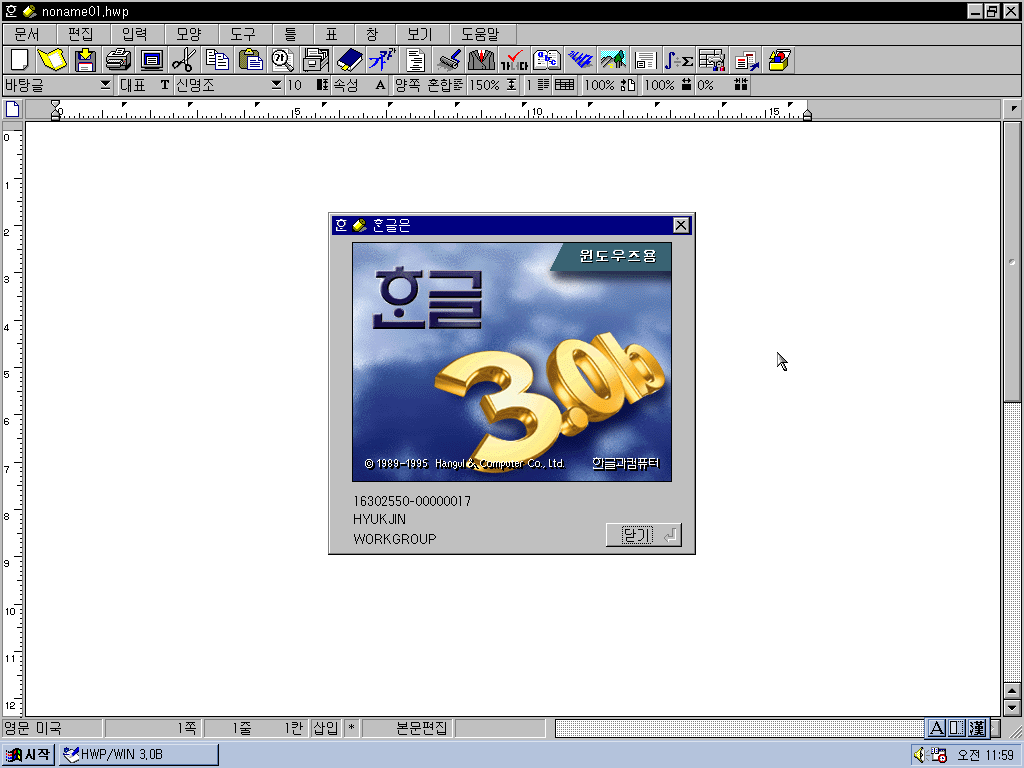Open the 편집 menu

click(x=81, y=34)
